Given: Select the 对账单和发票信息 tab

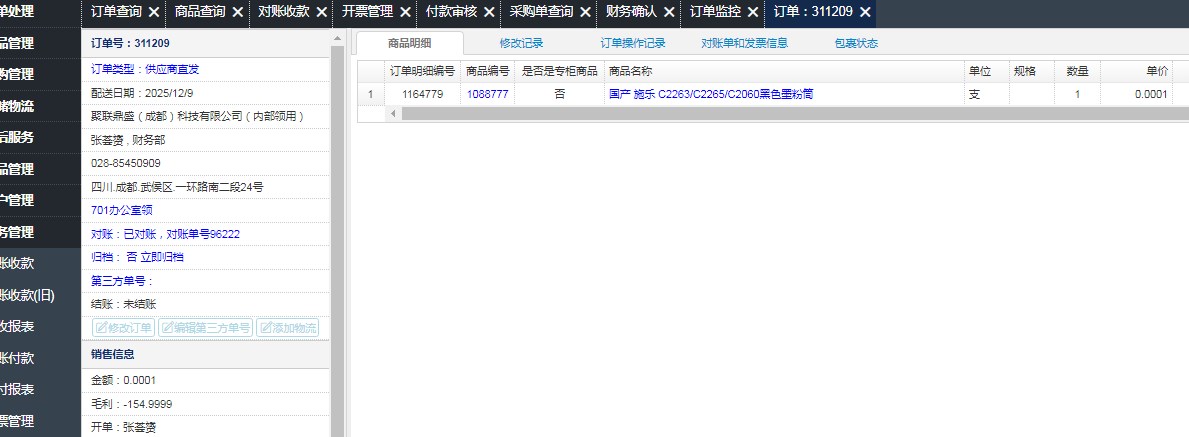Looking at the screenshot, I should [744, 44].
